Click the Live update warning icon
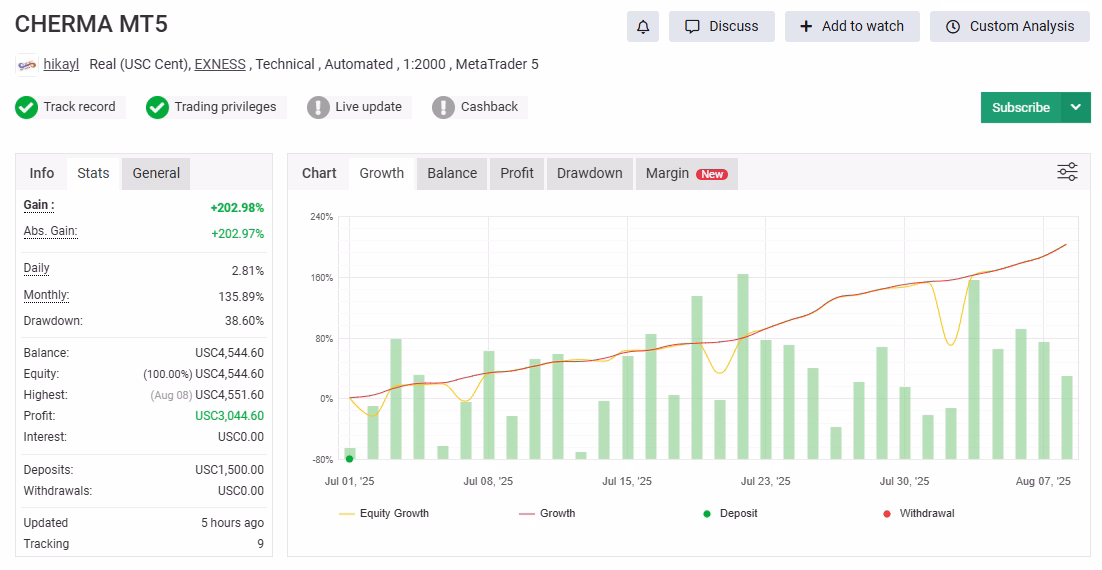The height and width of the screenshot is (570, 1102). (318, 108)
